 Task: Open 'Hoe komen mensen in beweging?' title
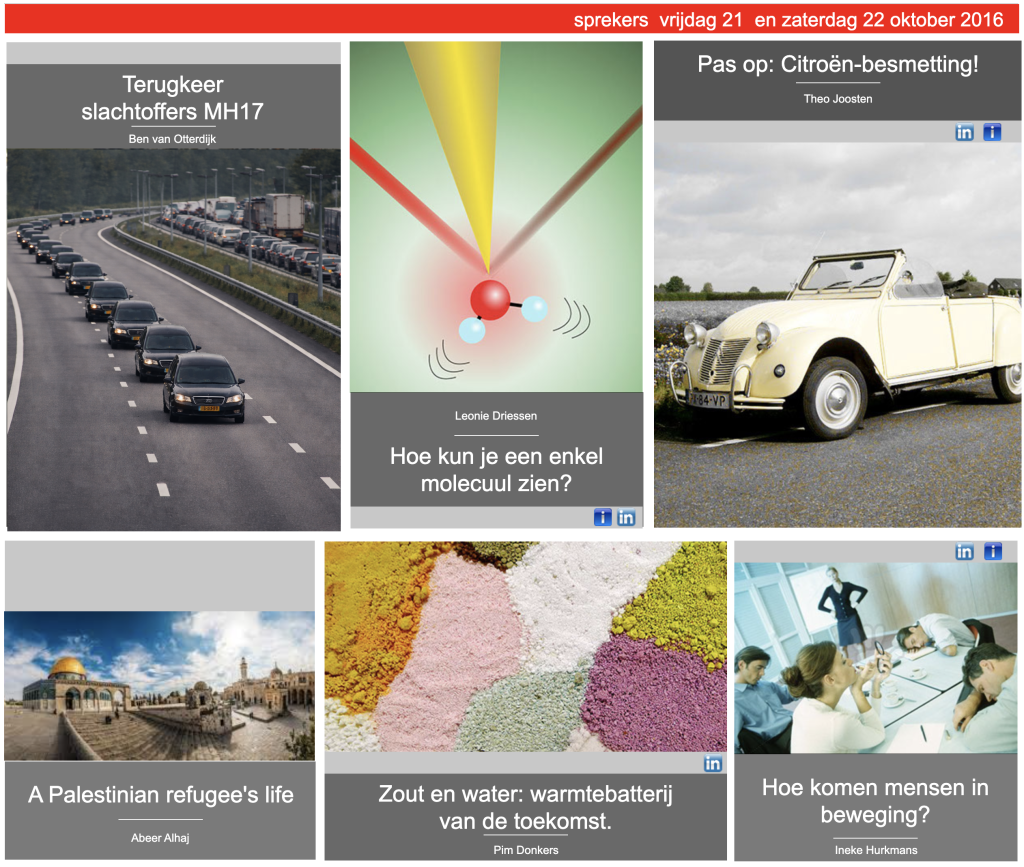click(x=875, y=801)
